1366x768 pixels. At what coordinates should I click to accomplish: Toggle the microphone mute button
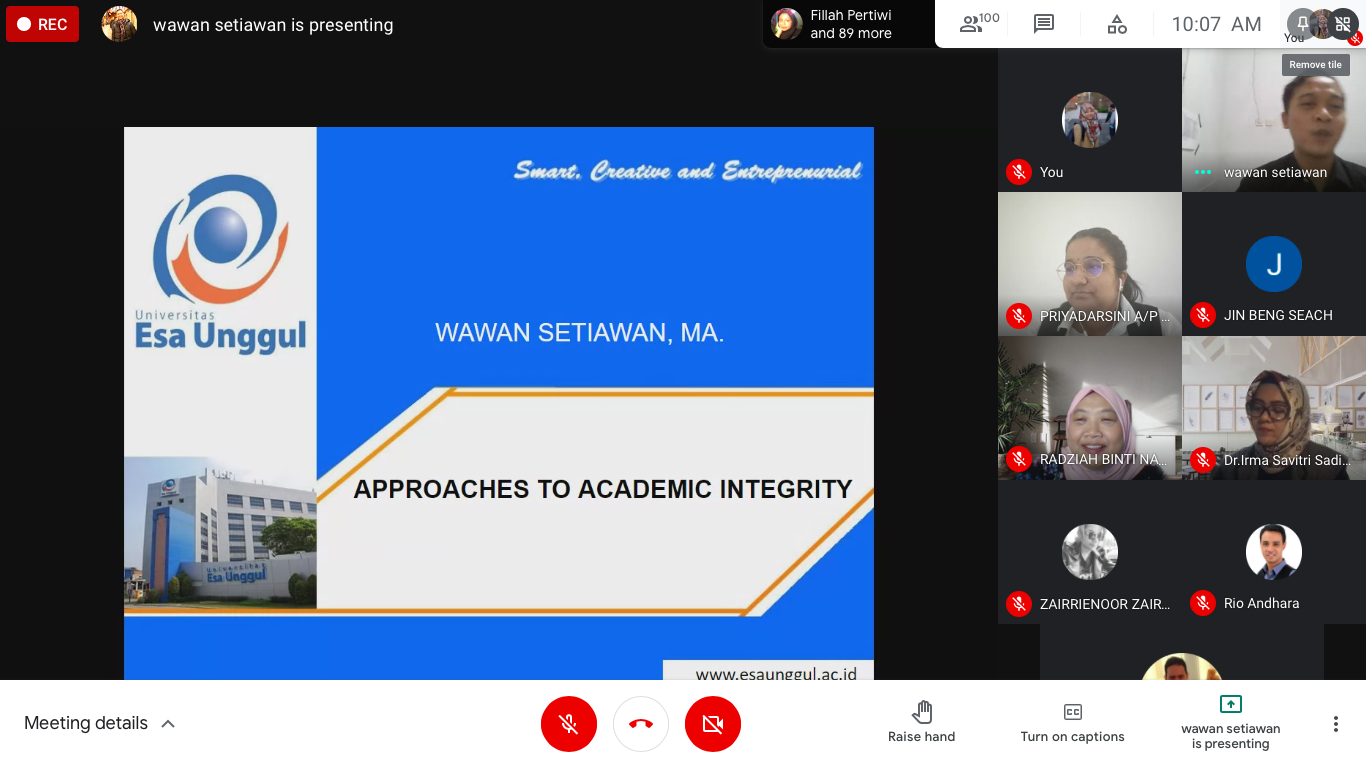[x=569, y=724]
